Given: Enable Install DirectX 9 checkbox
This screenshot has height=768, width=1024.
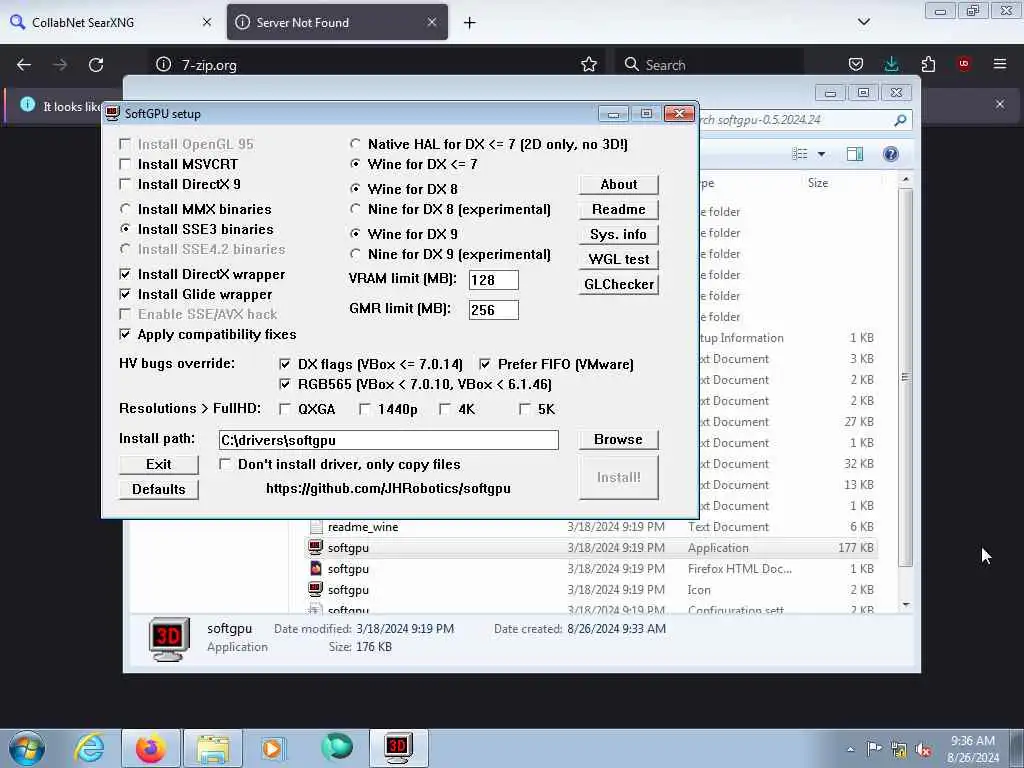Looking at the screenshot, I should click(x=125, y=184).
